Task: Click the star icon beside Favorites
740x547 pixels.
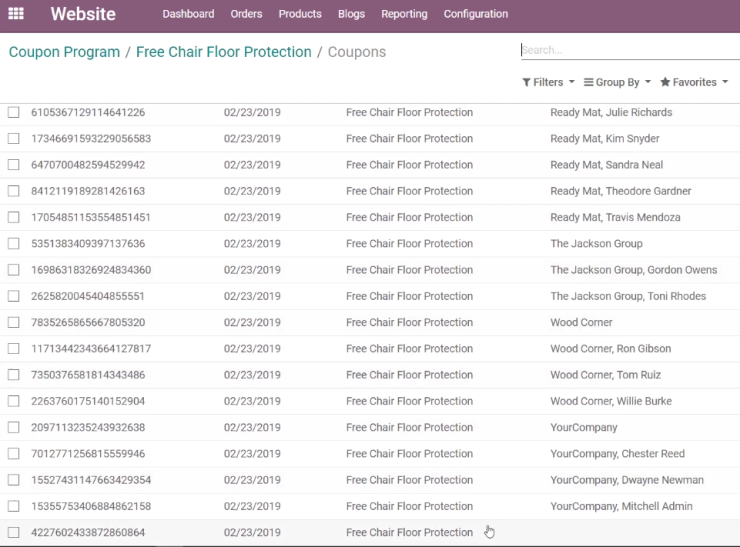Action: 665,82
